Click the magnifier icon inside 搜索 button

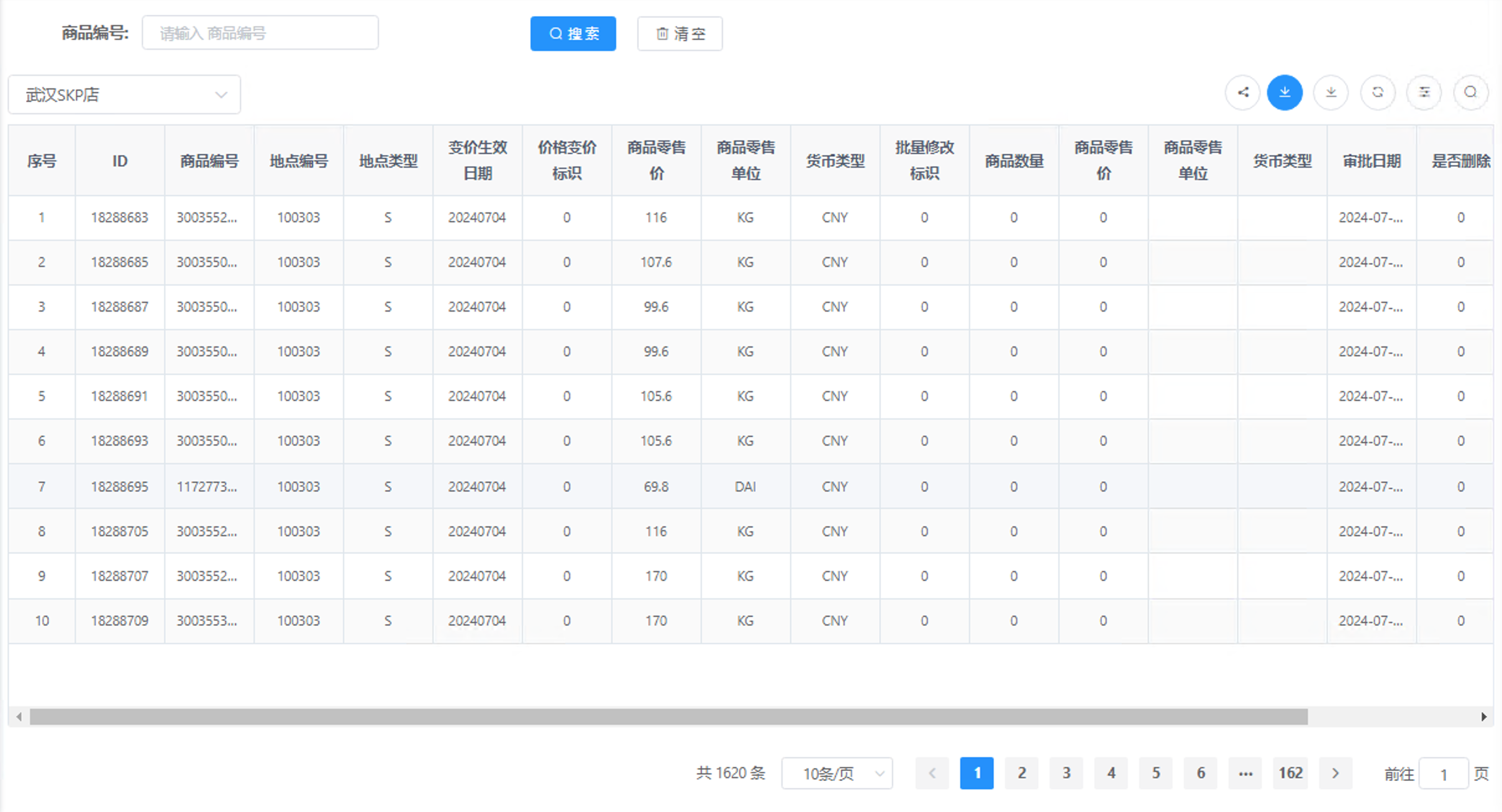tap(556, 34)
